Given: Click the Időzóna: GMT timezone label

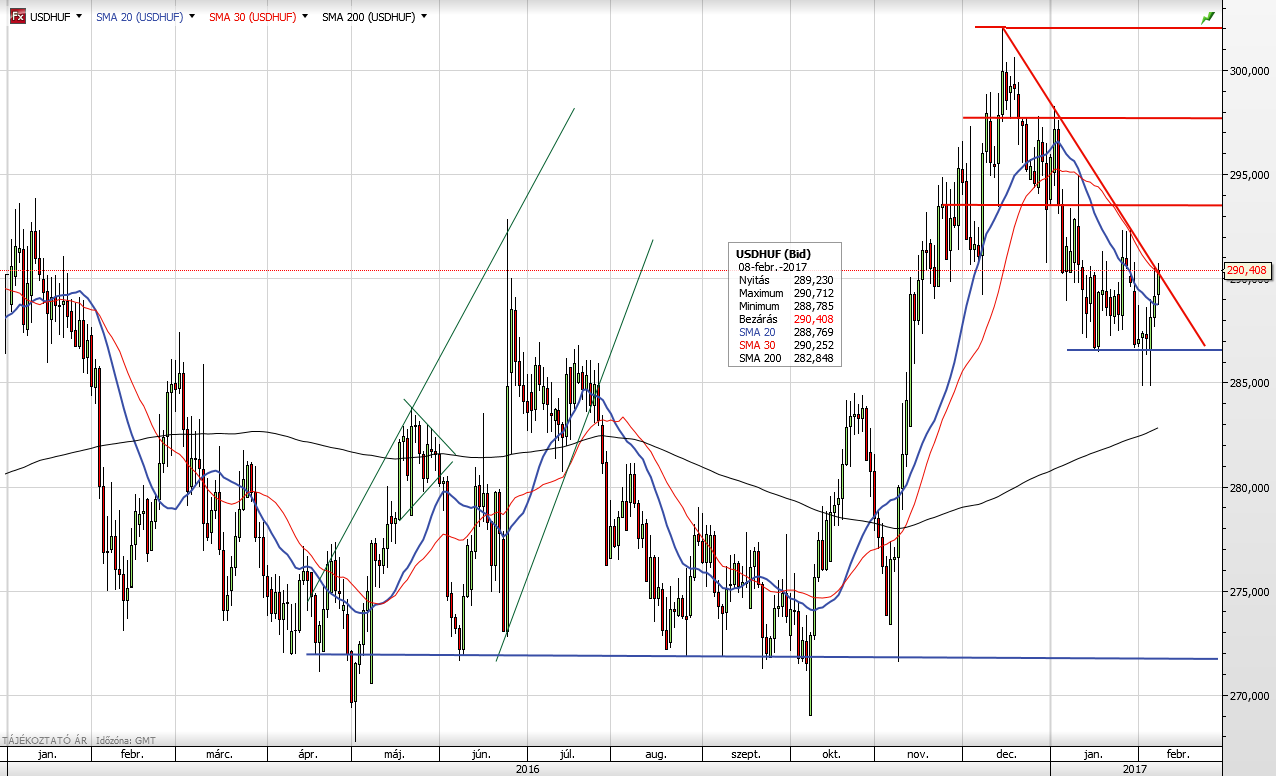Looking at the screenshot, I should [124, 740].
